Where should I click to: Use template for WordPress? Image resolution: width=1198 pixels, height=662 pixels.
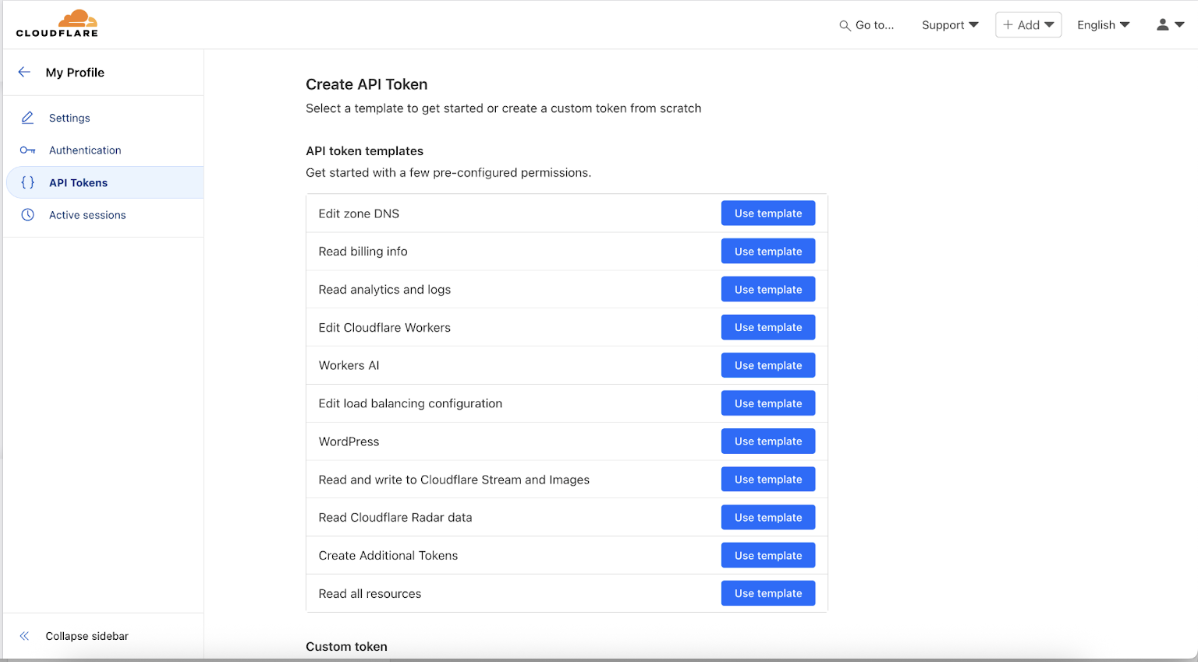point(768,441)
